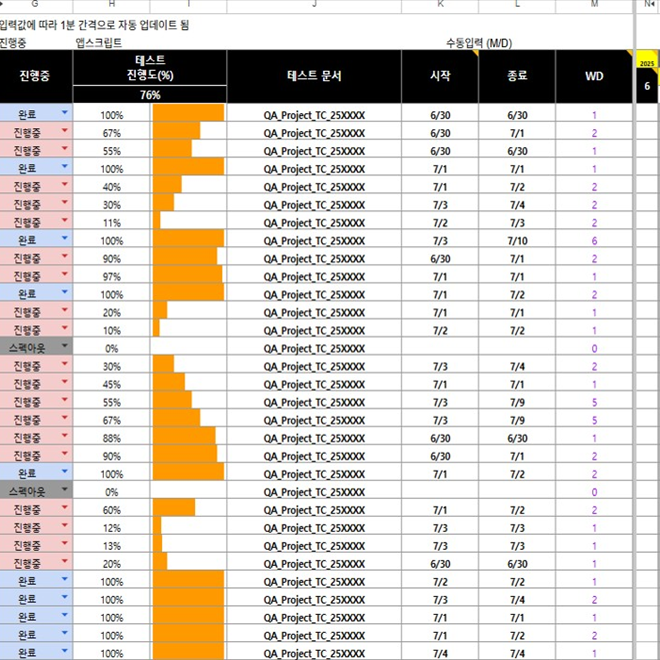Click the 자동 업데이트 notice text
Screen dimensions: 660x660
(94, 25)
